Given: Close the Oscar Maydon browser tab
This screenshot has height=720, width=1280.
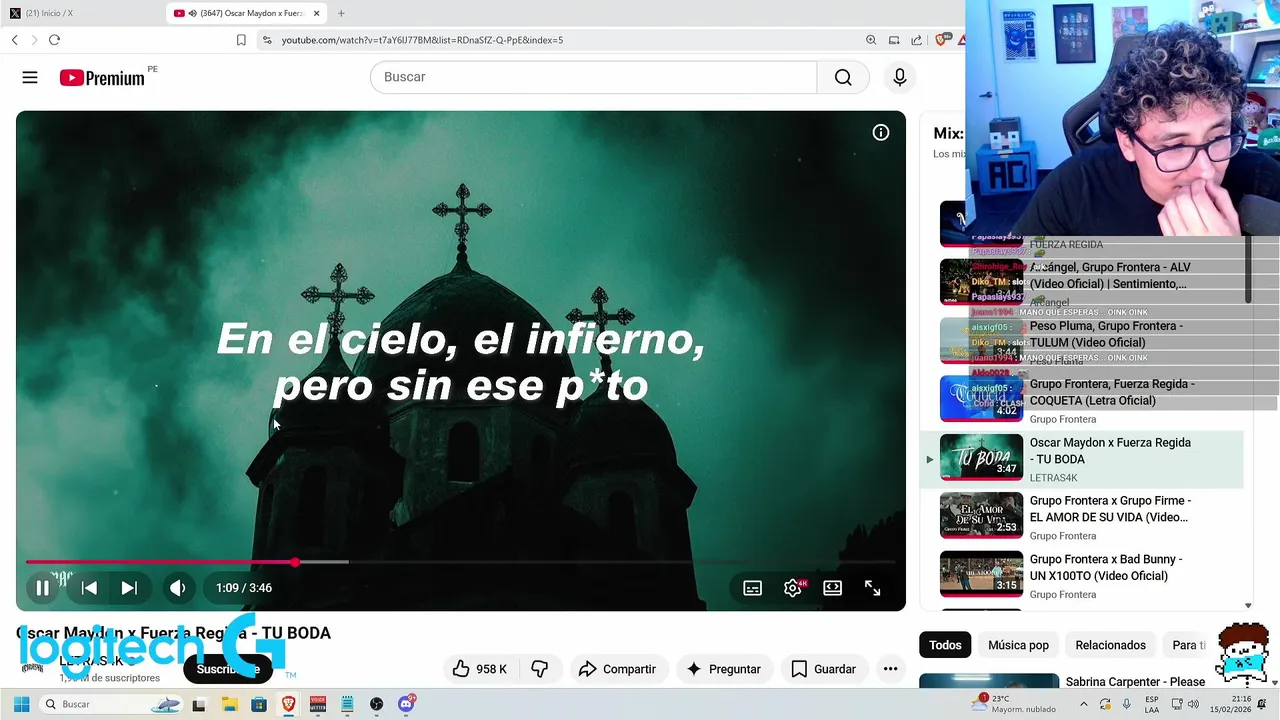Looking at the screenshot, I should [317, 13].
